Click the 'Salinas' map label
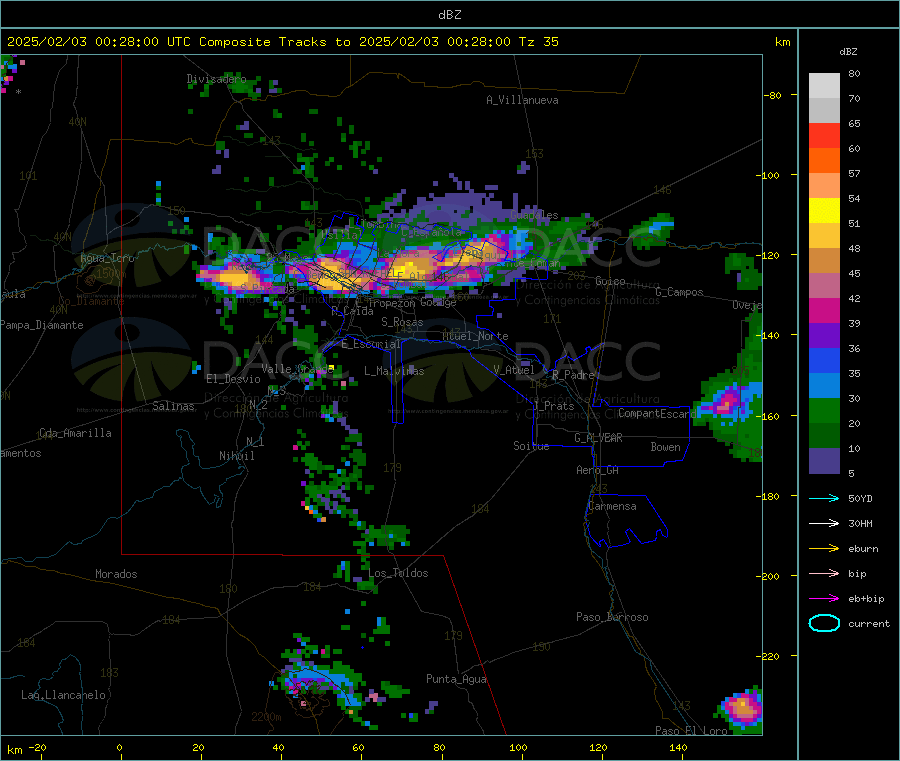 tap(173, 406)
